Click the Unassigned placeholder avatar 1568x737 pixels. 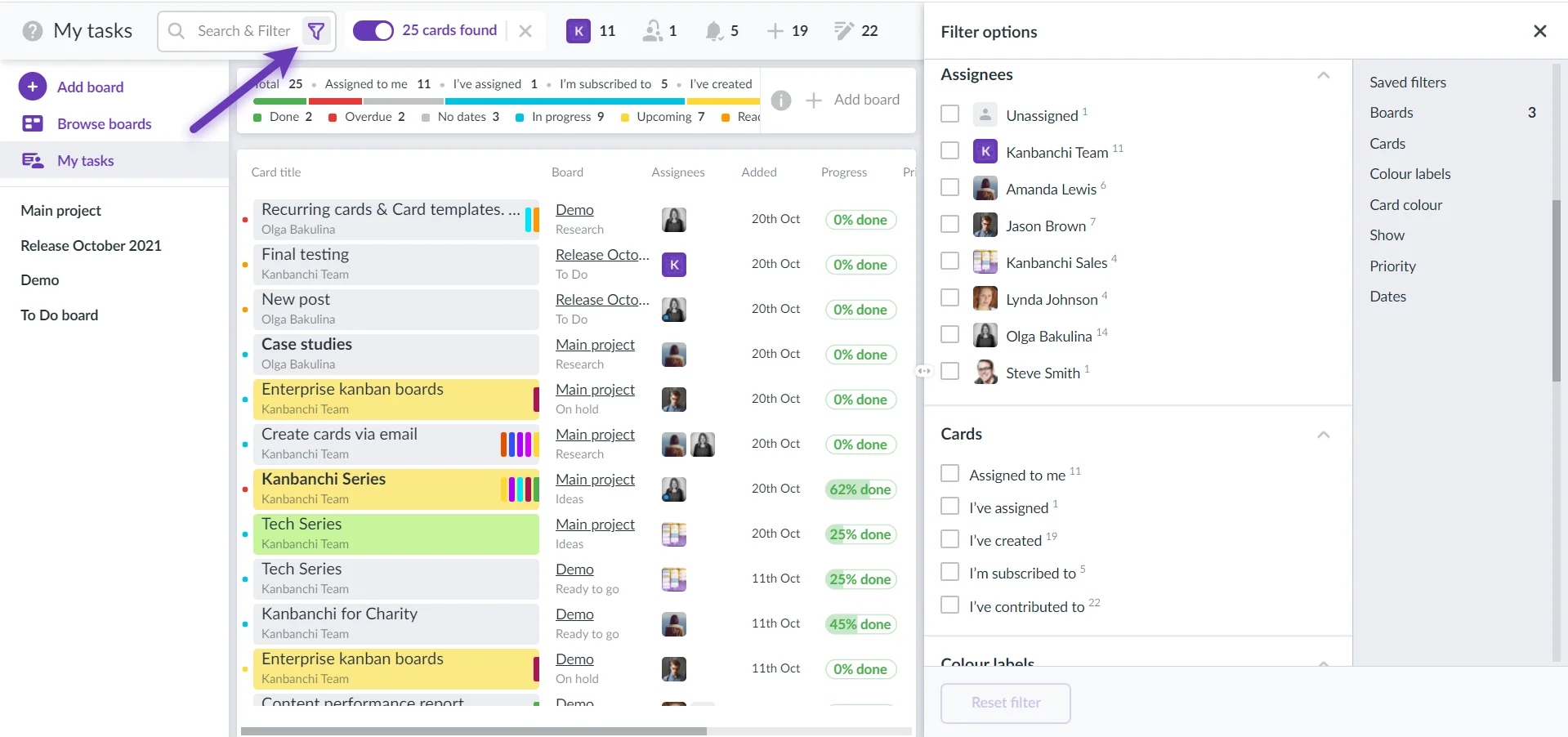tap(985, 114)
